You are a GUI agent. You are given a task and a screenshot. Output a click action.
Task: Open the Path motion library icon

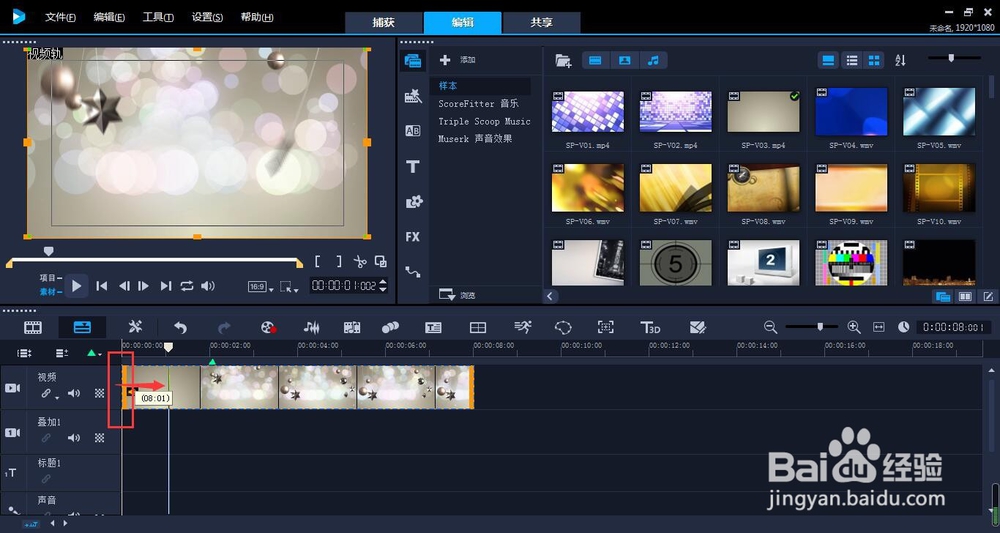click(x=413, y=272)
